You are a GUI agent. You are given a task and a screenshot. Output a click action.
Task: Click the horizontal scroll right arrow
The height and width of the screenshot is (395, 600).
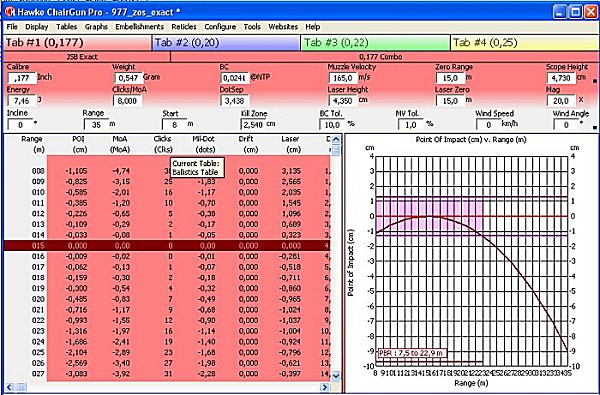point(324,387)
